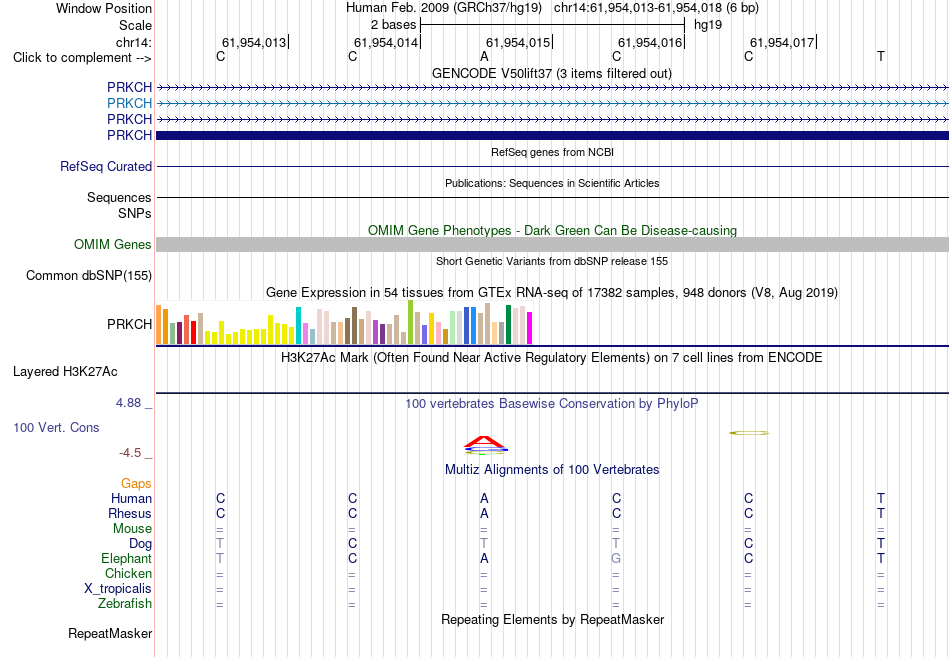Click the Sequences track label
950x657 pixels.
coord(119,198)
